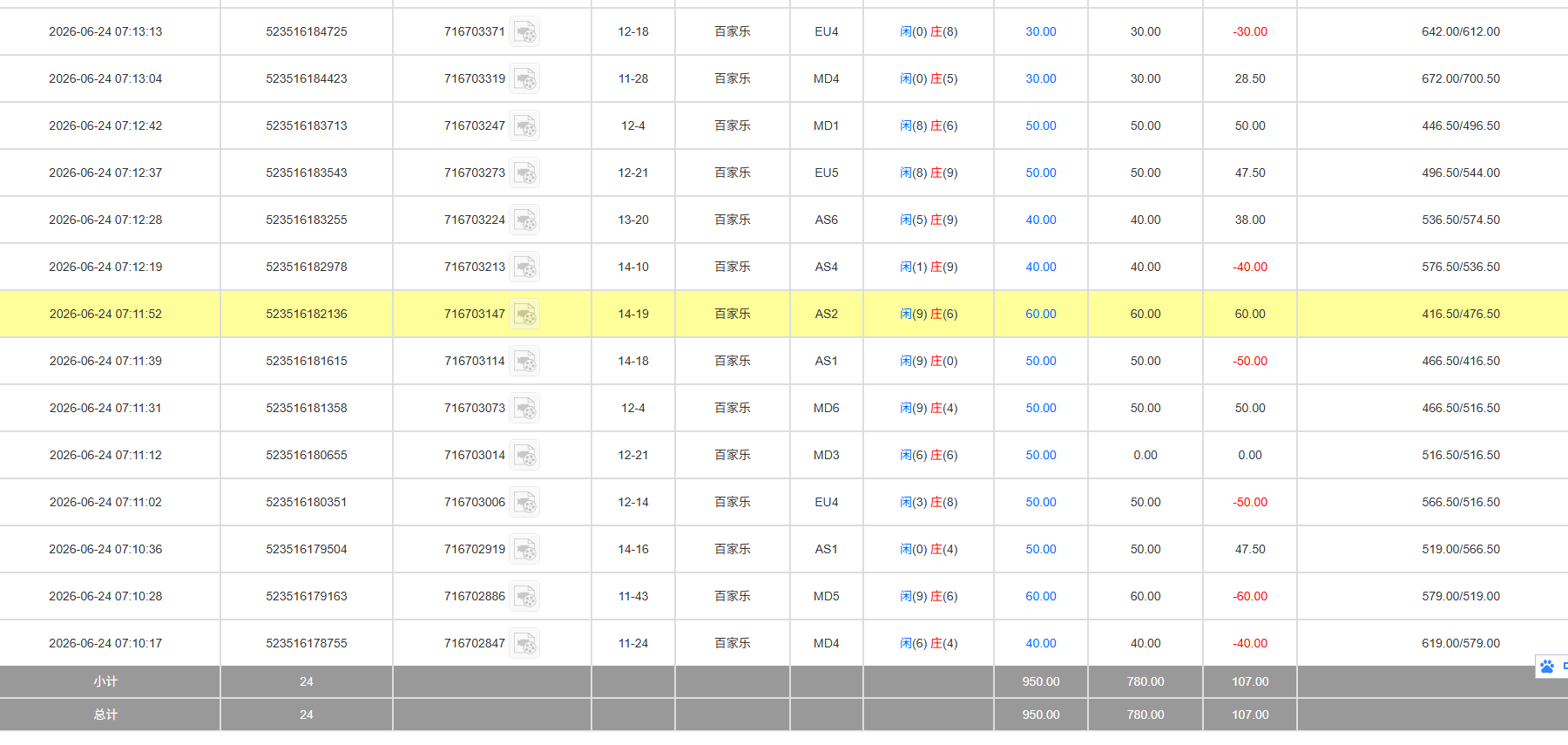Screen dimensions: 1568x745
Task: Open bet amount 40.00 link for order 523516178755
Action: click(x=1040, y=643)
